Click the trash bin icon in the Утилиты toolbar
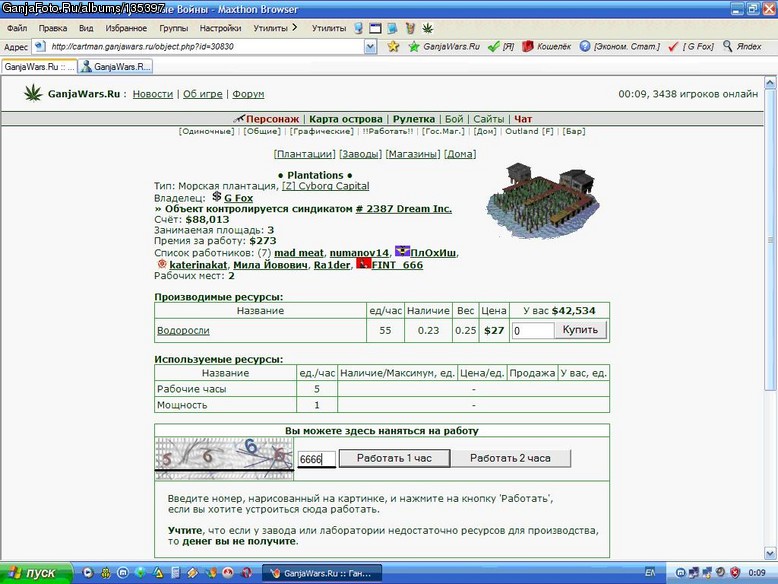This screenshot has height=584, width=778. tap(410, 28)
